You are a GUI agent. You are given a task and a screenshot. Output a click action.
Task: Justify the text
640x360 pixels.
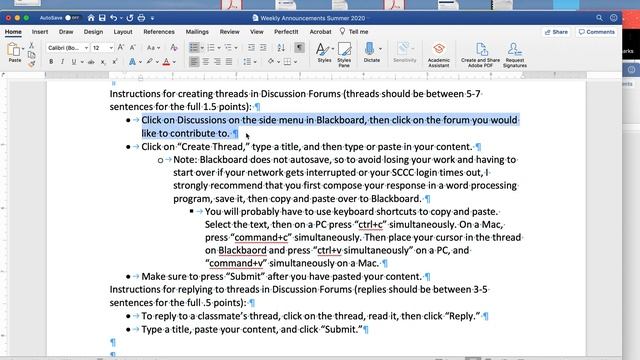[x=229, y=62]
